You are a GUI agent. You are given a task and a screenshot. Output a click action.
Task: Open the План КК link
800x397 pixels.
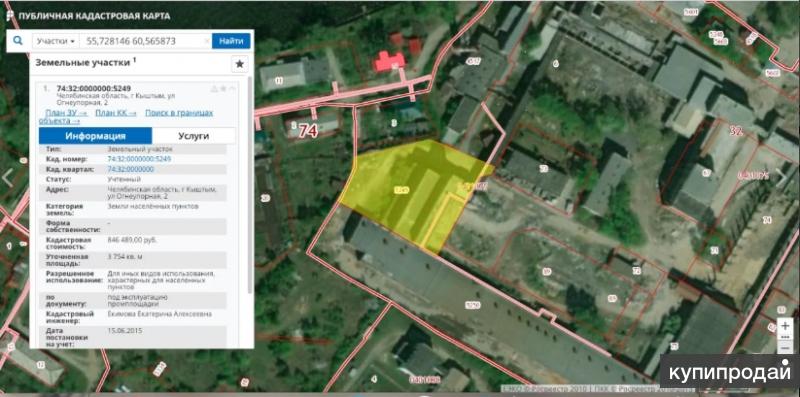point(116,113)
